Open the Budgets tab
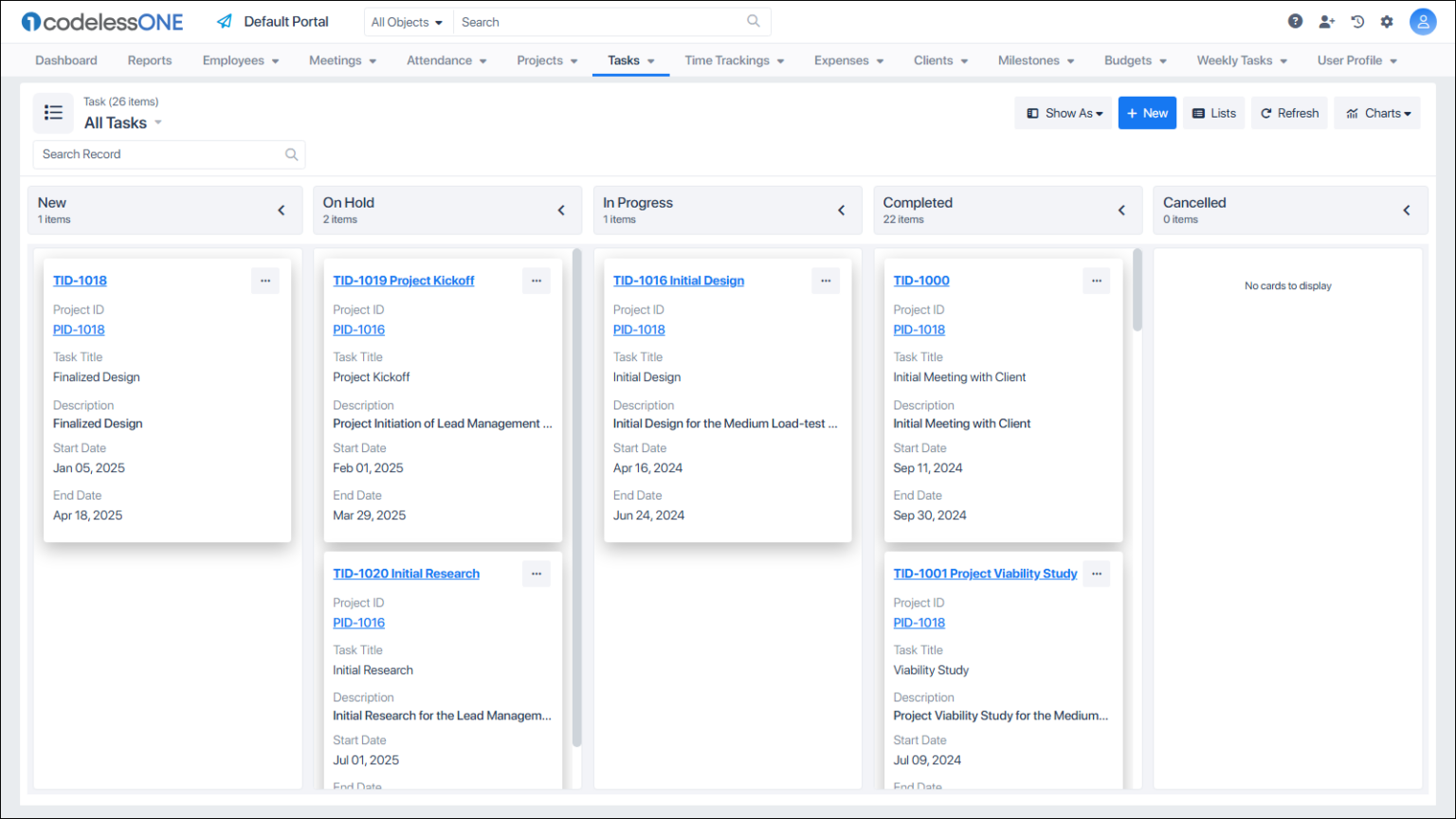 point(1135,60)
